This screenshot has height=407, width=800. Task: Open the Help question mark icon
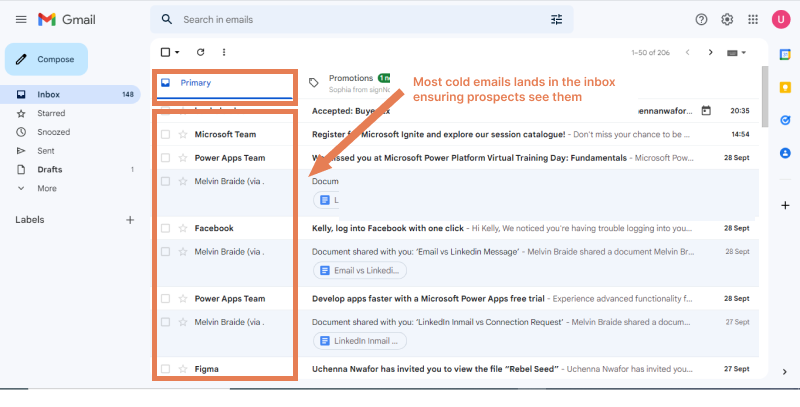[x=702, y=20]
